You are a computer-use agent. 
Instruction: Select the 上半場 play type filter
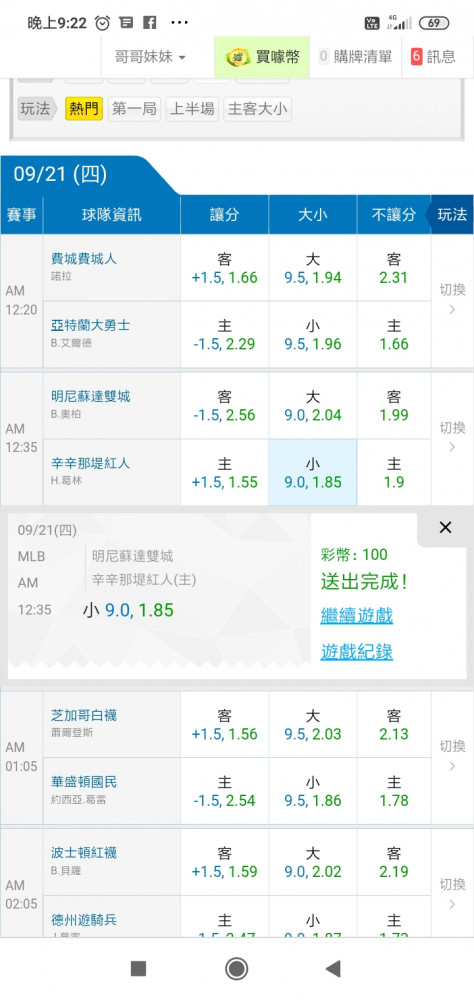(x=191, y=109)
